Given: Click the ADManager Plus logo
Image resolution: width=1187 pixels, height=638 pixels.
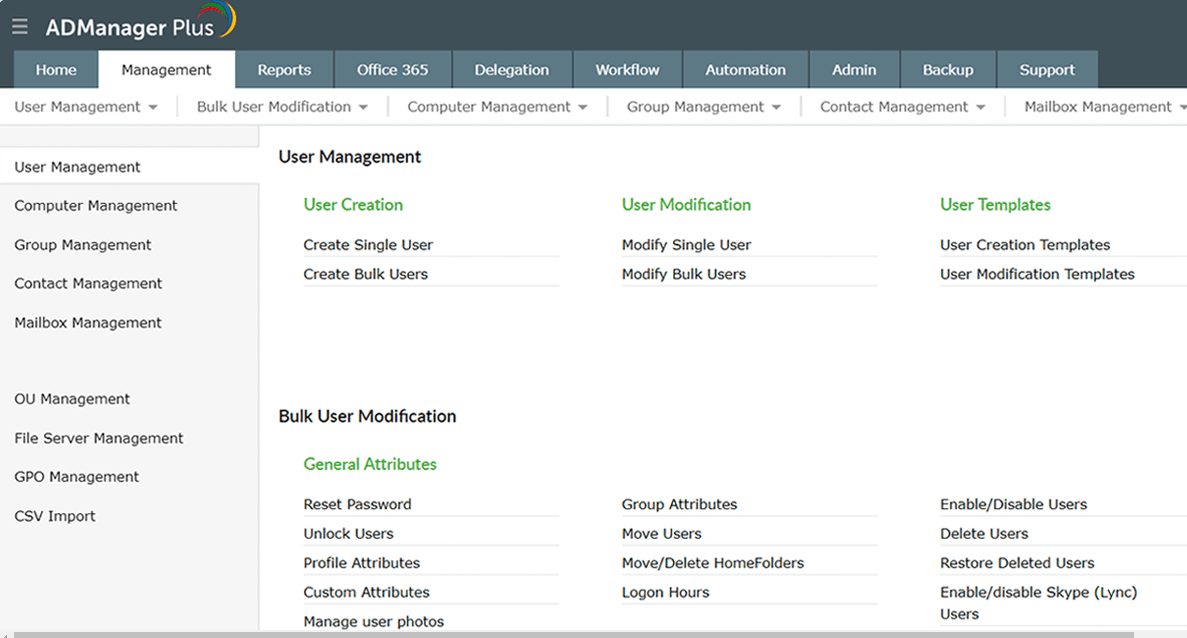Looking at the screenshot, I should [130, 27].
